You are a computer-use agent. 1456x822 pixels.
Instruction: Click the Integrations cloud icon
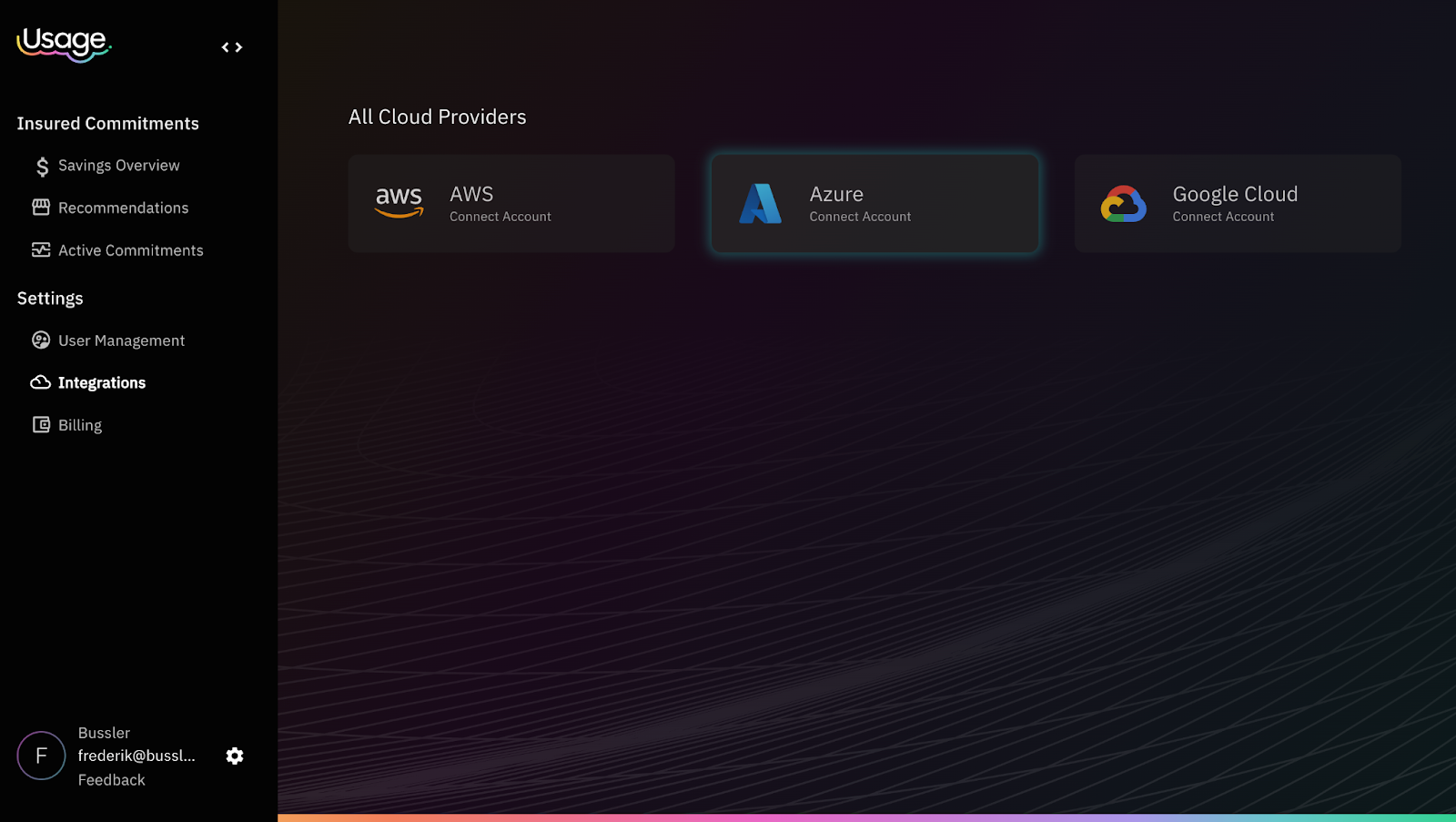(x=41, y=382)
